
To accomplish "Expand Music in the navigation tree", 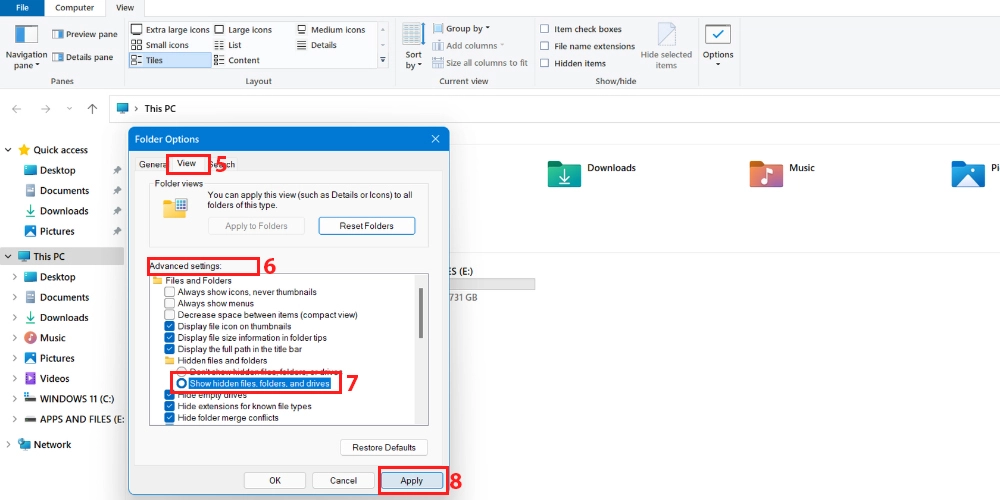I will point(15,338).
